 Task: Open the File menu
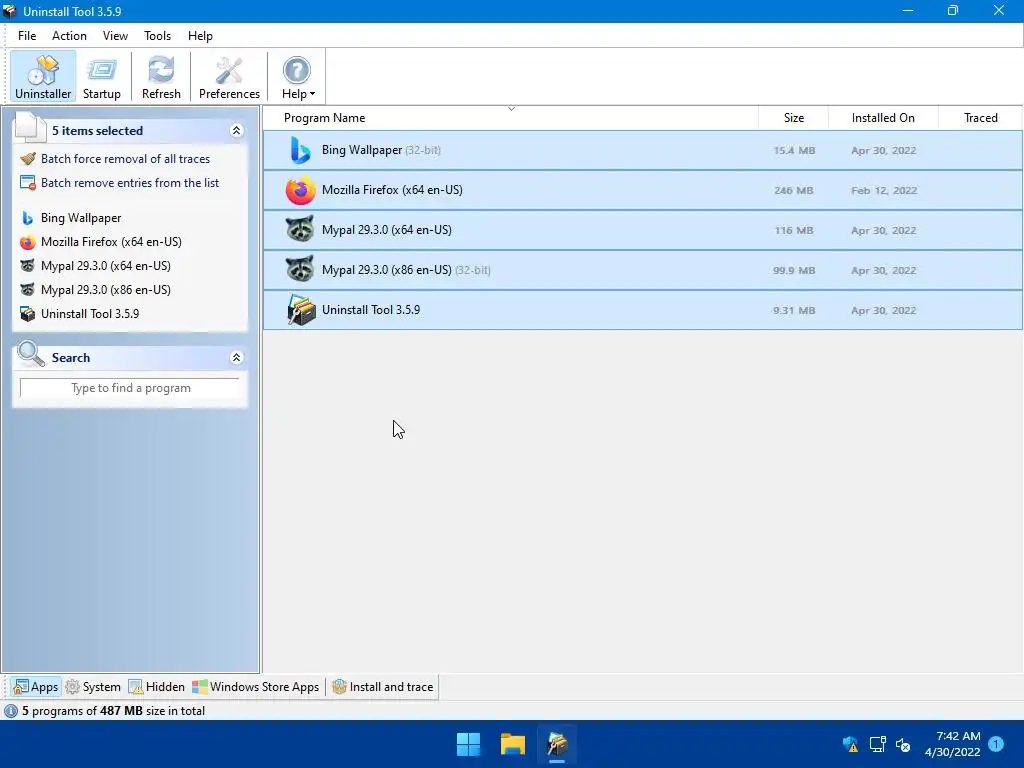27,36
